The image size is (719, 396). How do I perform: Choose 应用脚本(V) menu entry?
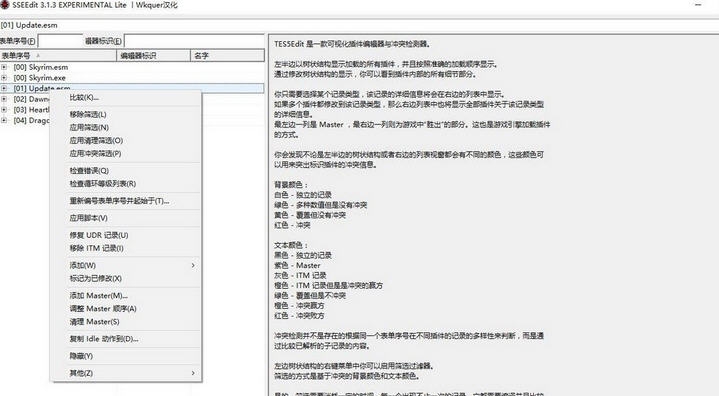88,218
